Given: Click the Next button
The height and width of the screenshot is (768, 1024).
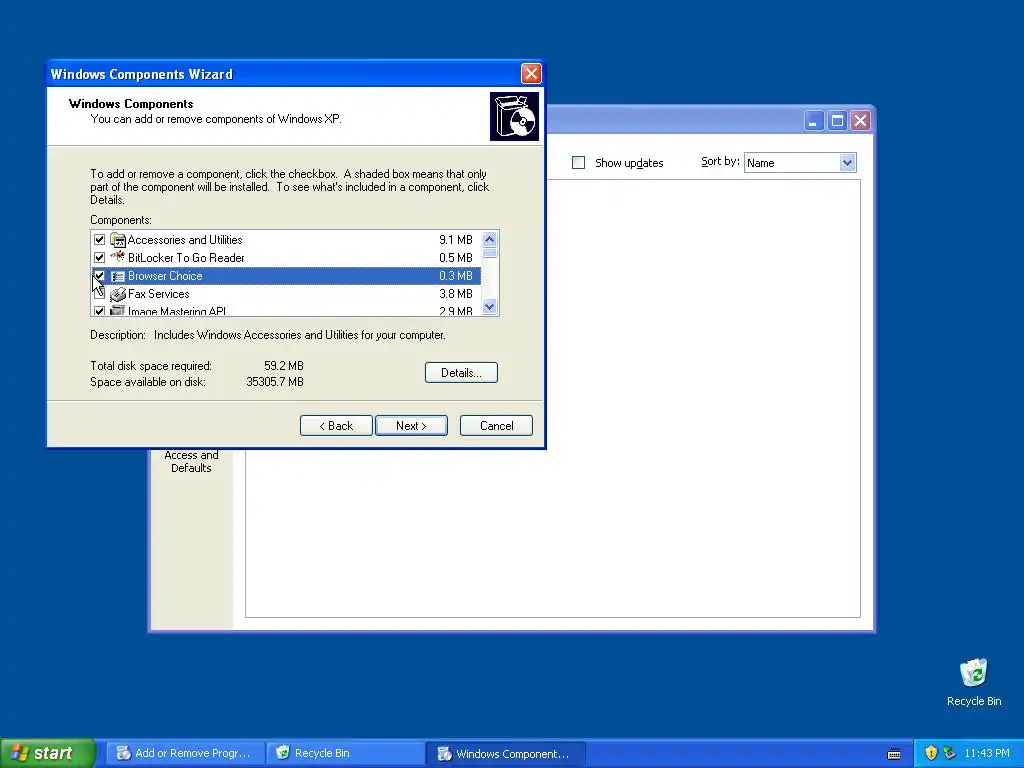Looking at the screenshot, I should pos(411,426).
